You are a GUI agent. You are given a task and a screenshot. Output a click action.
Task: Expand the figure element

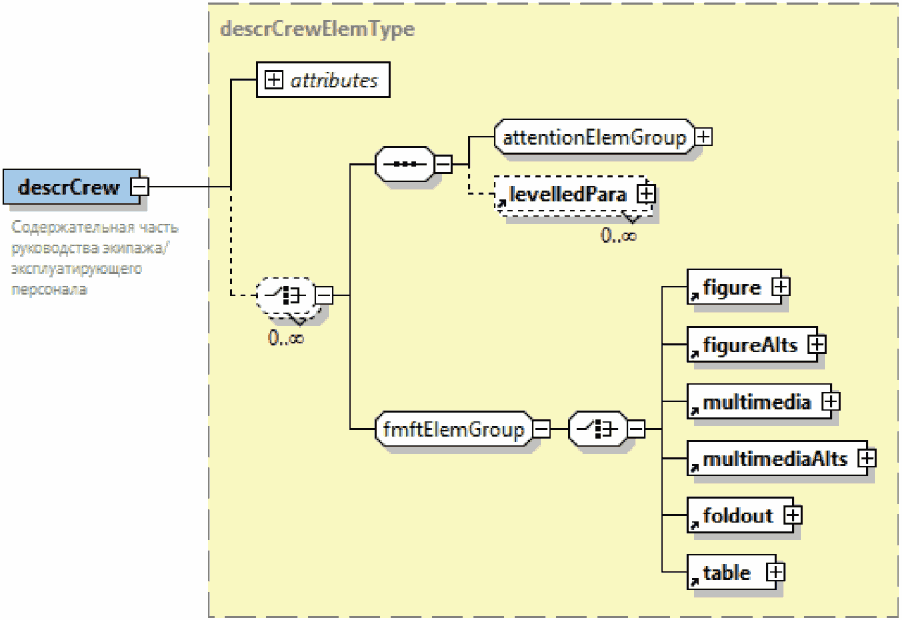(780, 287)
